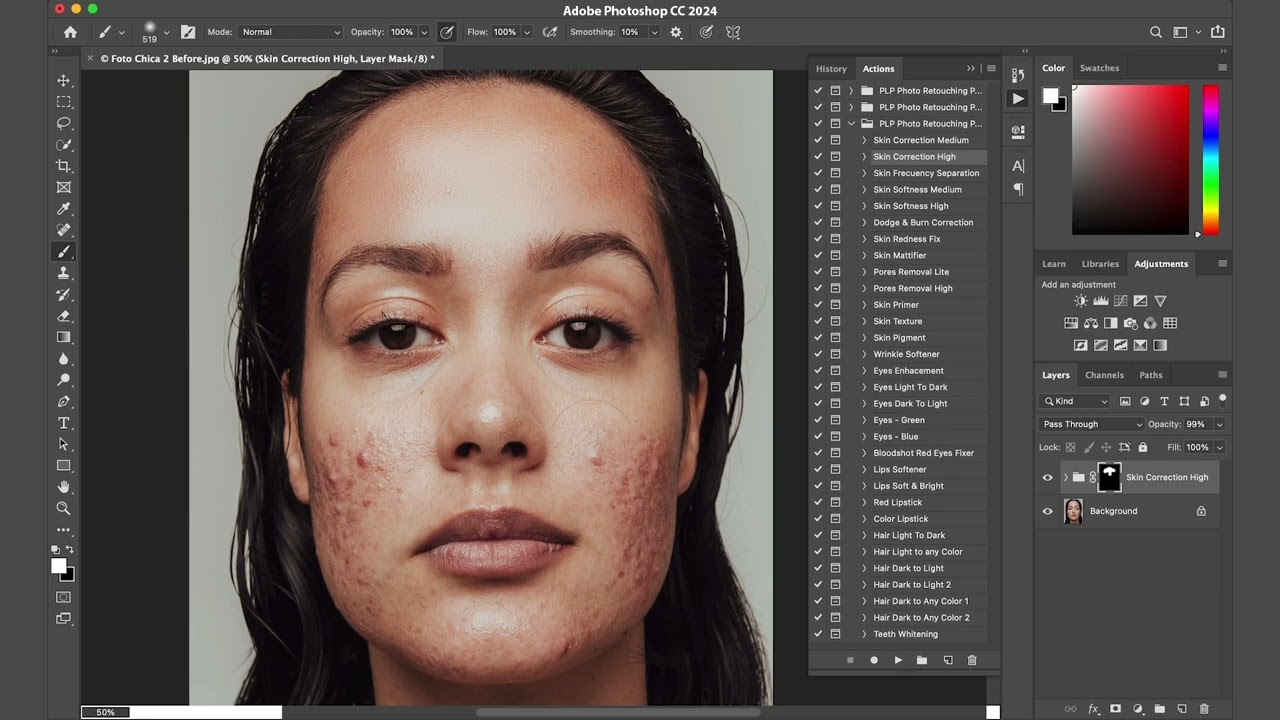This screenshot has width=1280, height=720.
Task: Toggle checkmark for Red Lipstick action
Action: tap(818, 502)
